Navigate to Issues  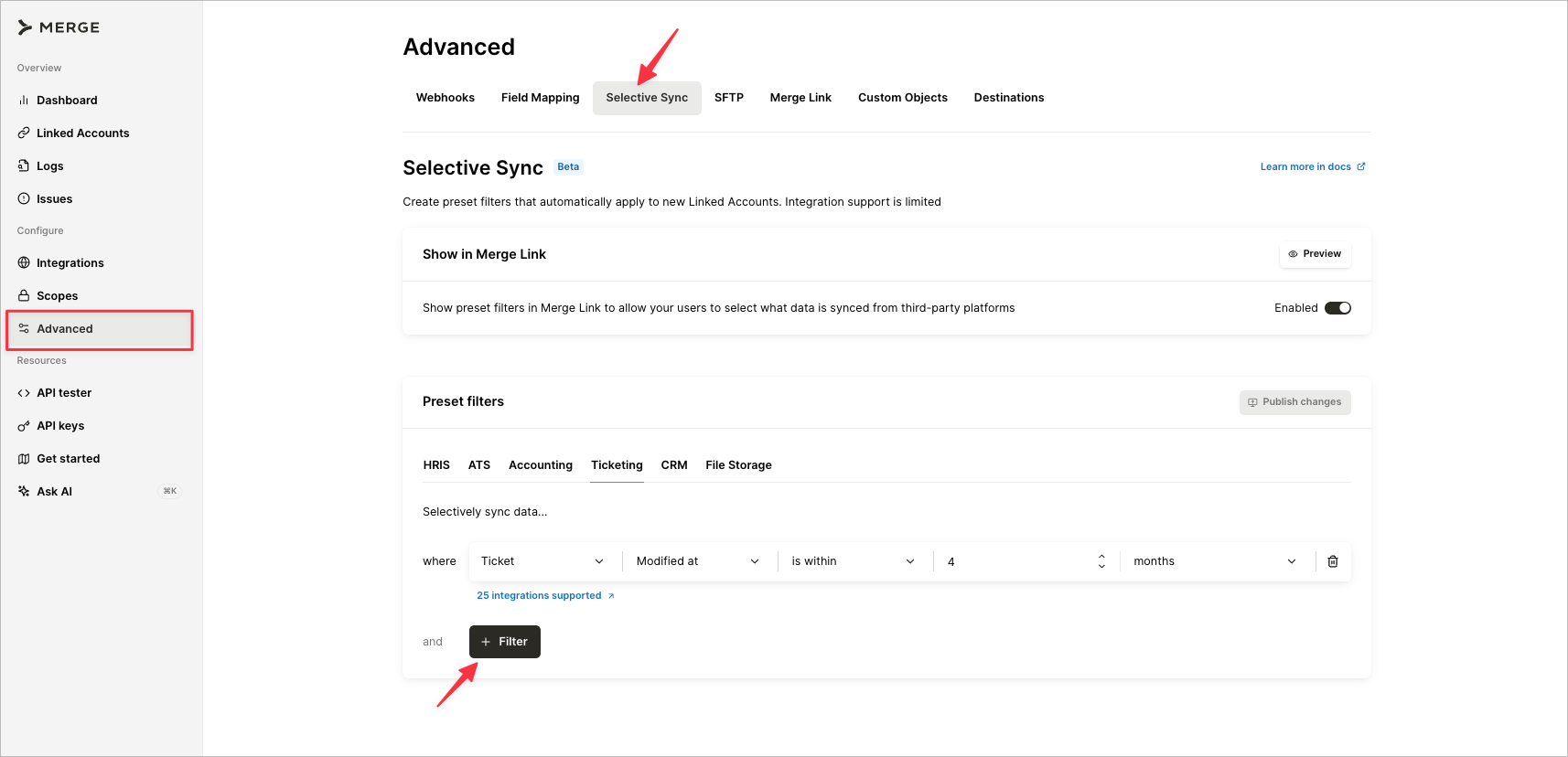tap(101, 199)
